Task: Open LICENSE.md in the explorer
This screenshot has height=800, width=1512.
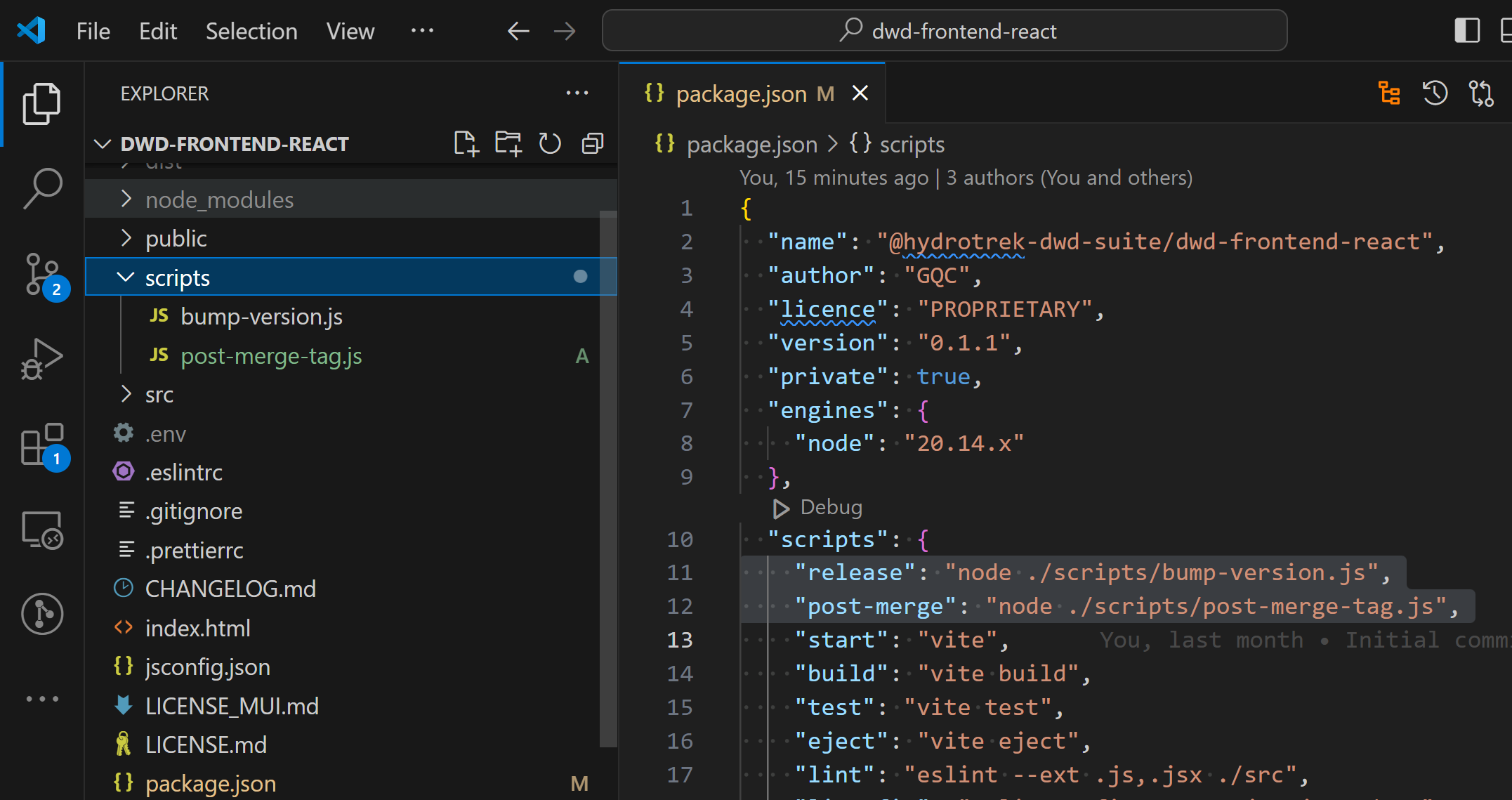Action: [350, 745]
